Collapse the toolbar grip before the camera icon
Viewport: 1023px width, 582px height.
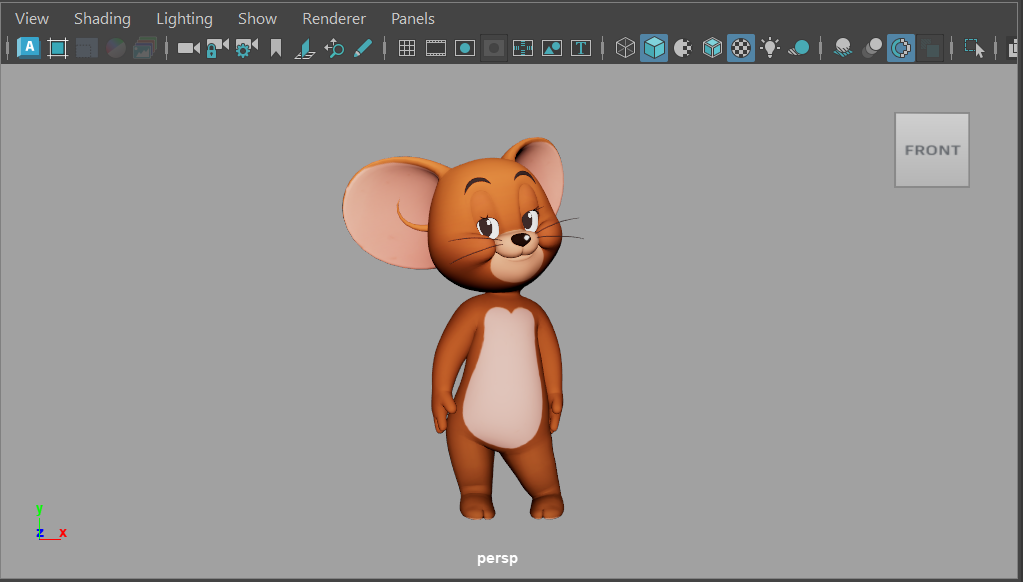[x=166, y=48]
